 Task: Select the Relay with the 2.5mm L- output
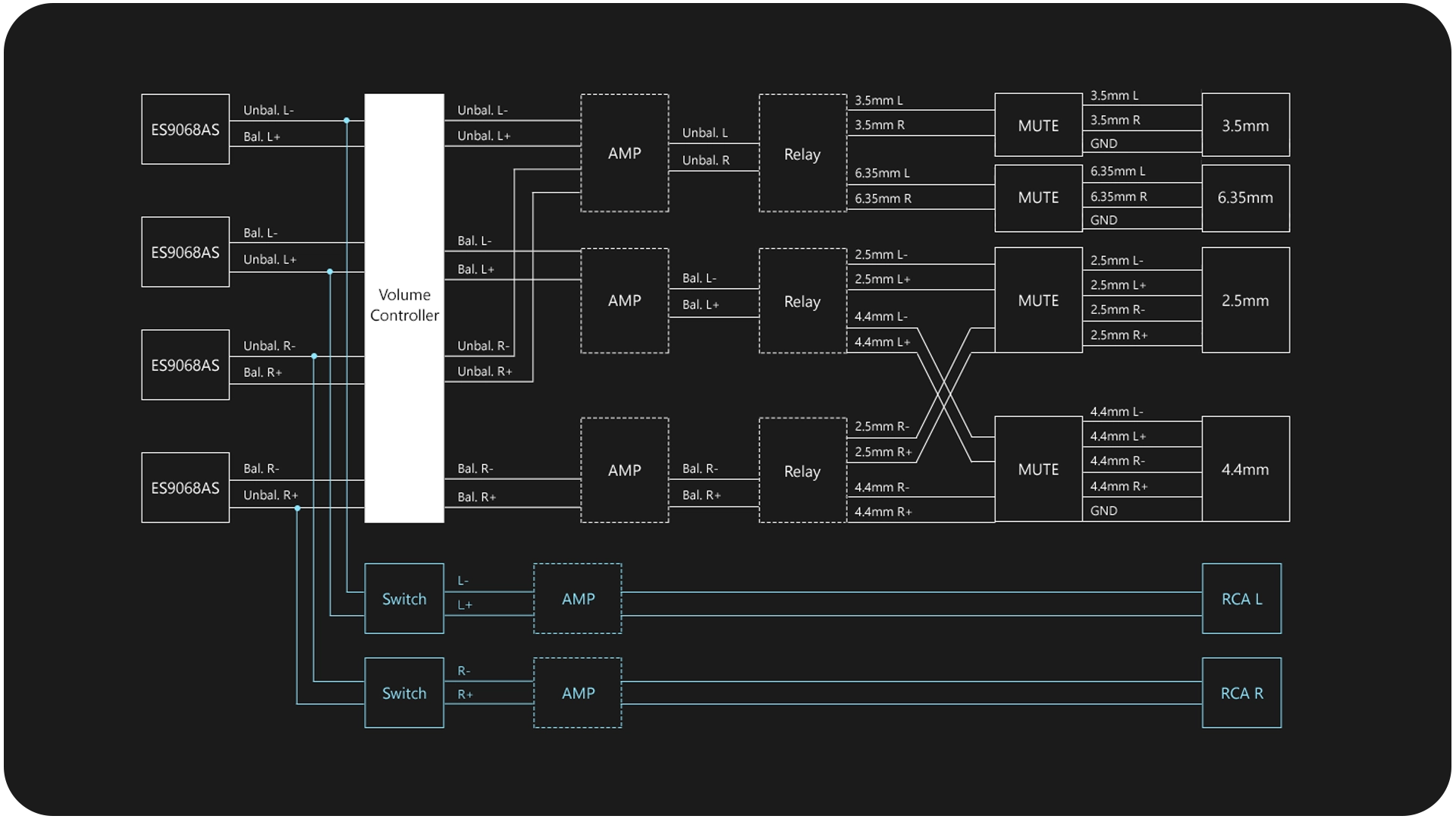(802, 301)
